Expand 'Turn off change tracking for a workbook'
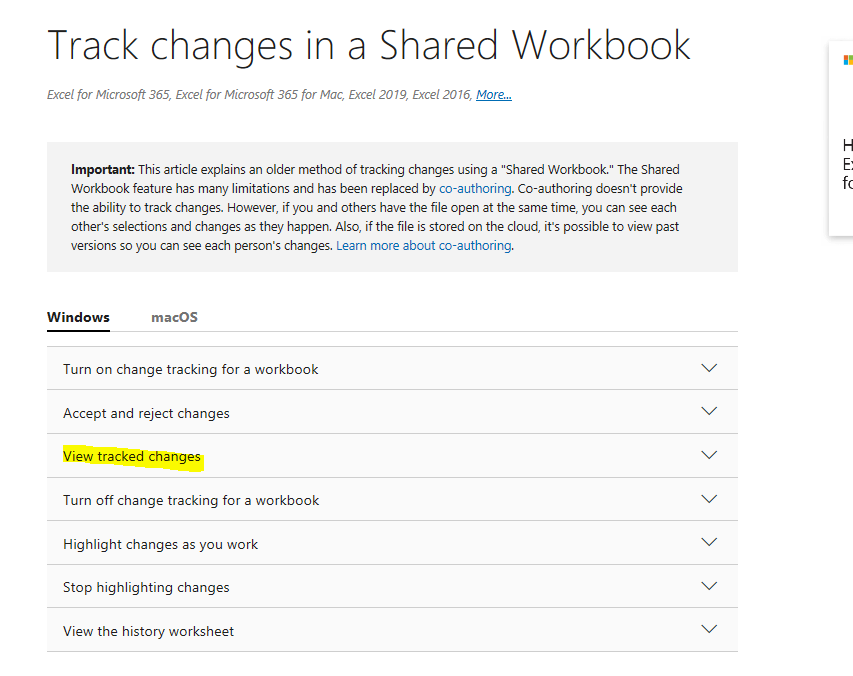853x676 pixels. pyautogui.click(x=191, y=500)
